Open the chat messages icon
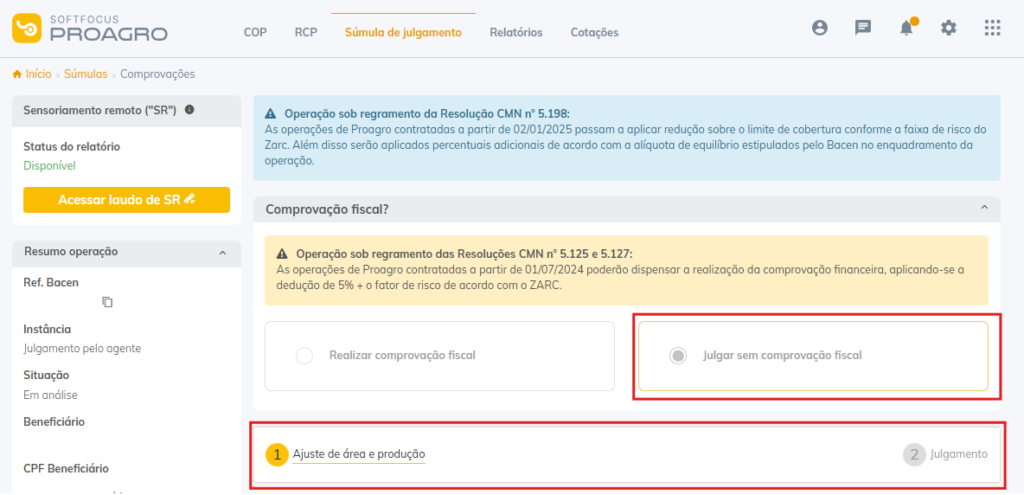The image size is (1024, 495). pos(863,28)
